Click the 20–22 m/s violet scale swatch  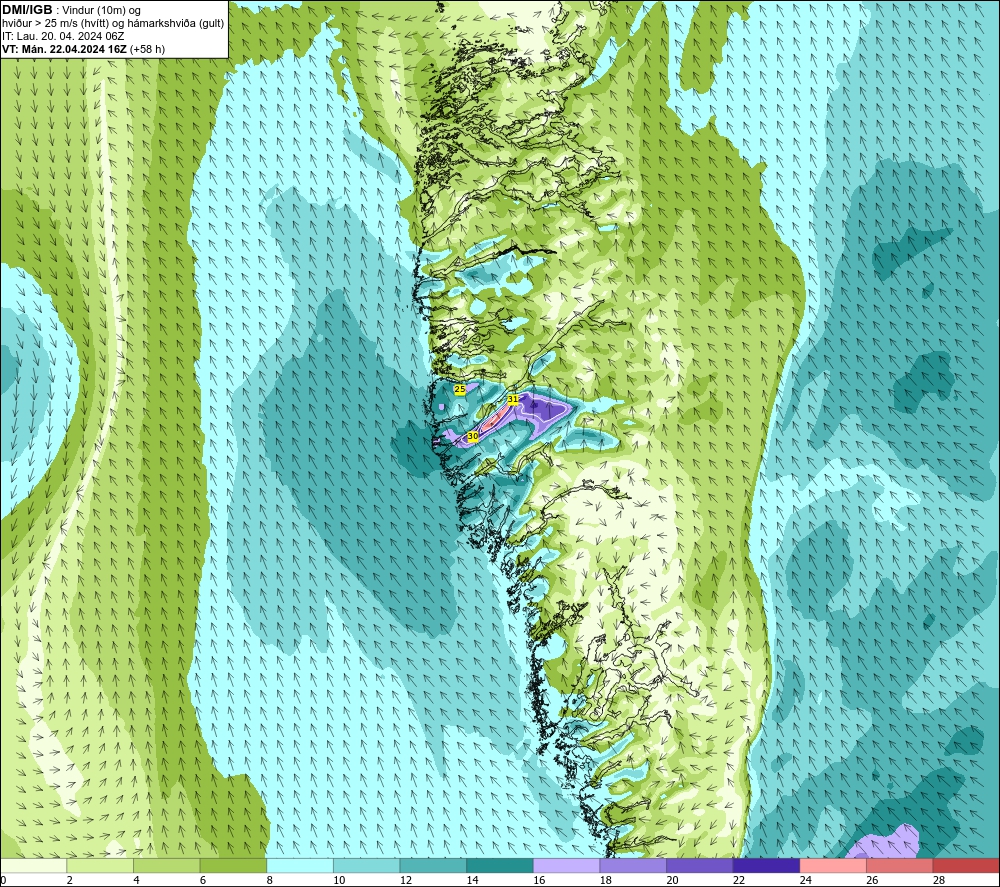tap(700, 866)
